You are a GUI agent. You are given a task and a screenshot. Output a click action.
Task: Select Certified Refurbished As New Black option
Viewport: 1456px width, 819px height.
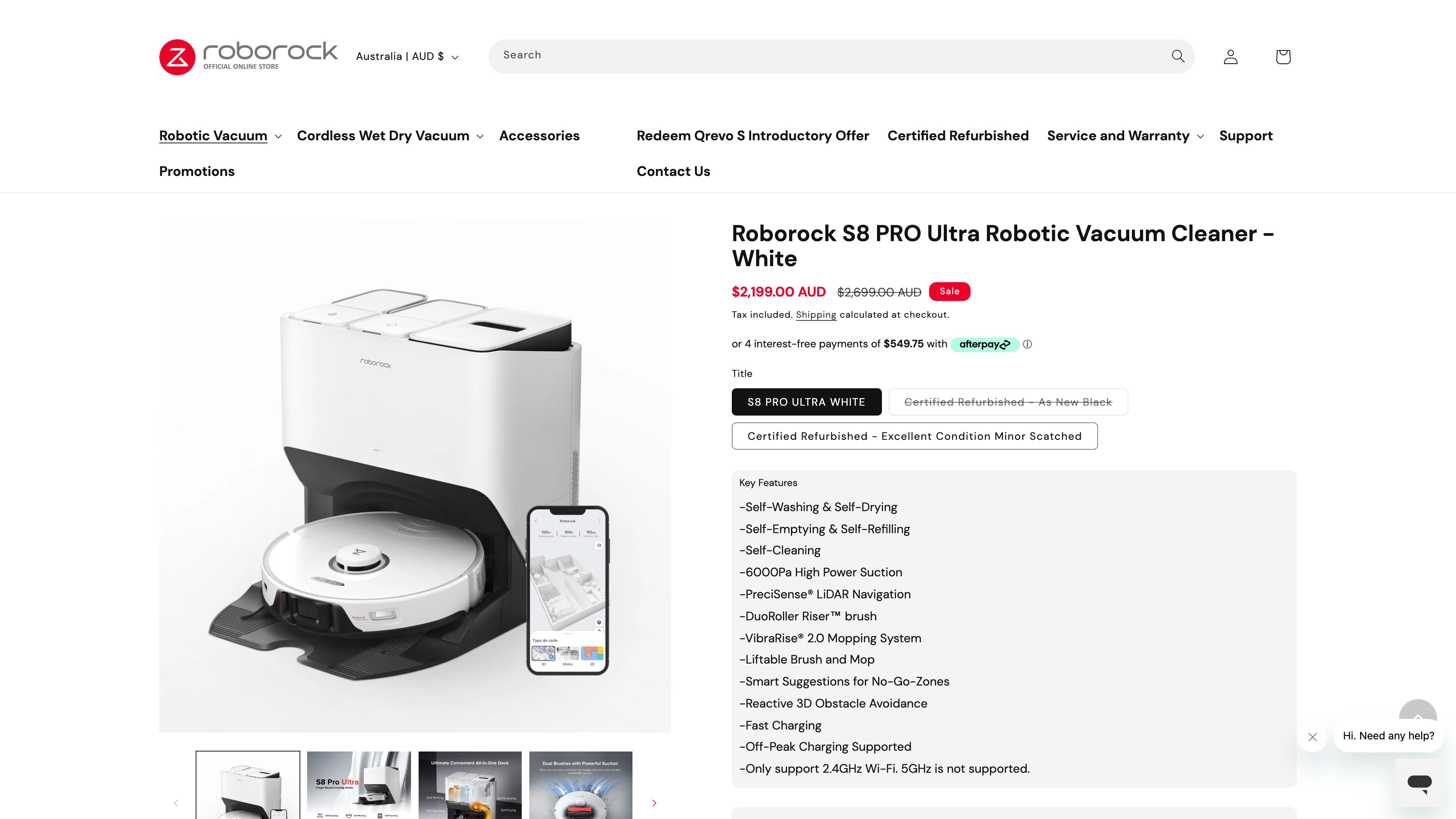(x=1008, y=402)
